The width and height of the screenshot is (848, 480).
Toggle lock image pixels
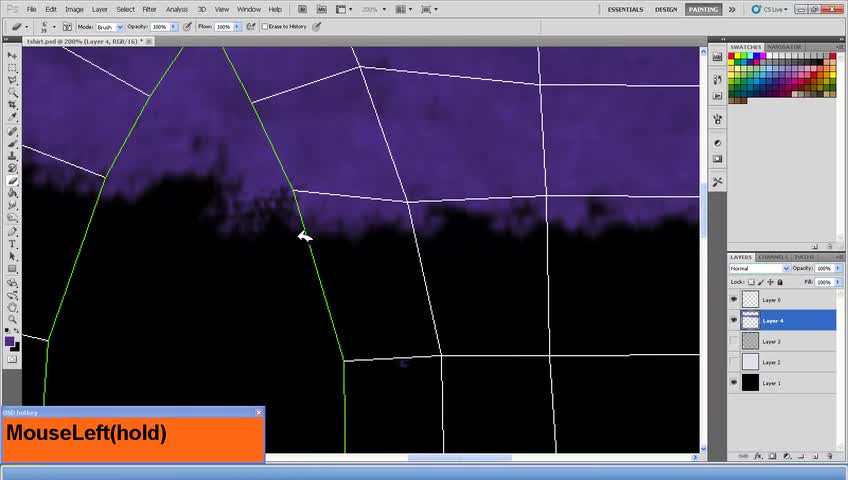tap(761, 282)
